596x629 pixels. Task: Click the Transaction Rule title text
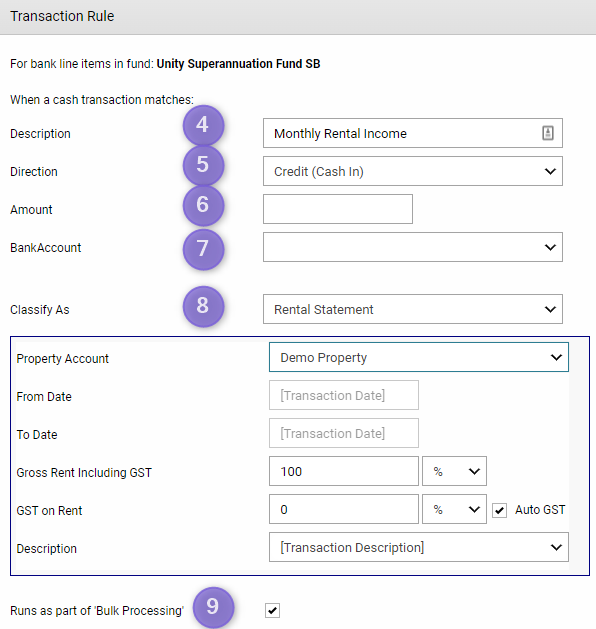point(62,16)
